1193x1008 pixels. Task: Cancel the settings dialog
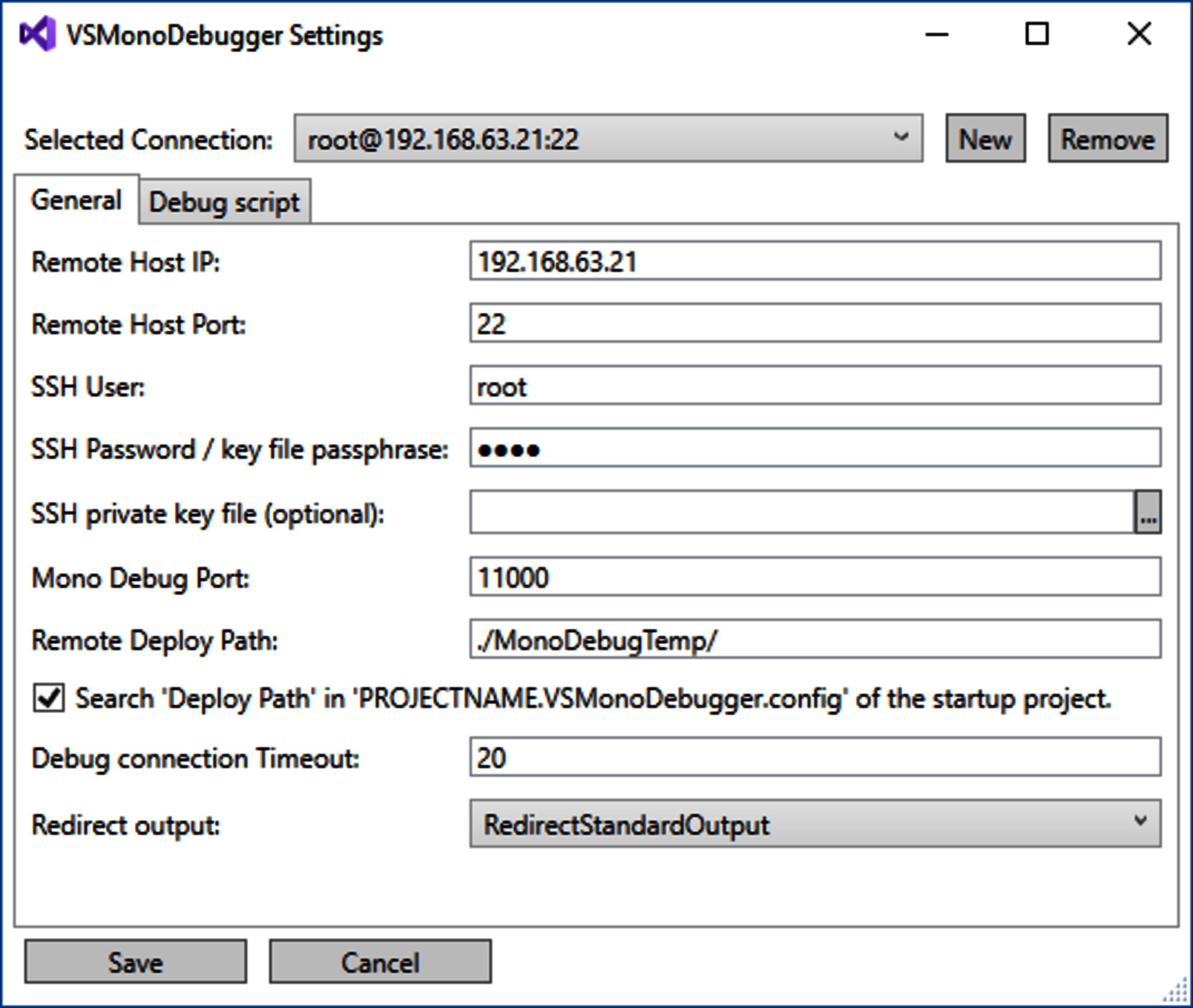380,961
